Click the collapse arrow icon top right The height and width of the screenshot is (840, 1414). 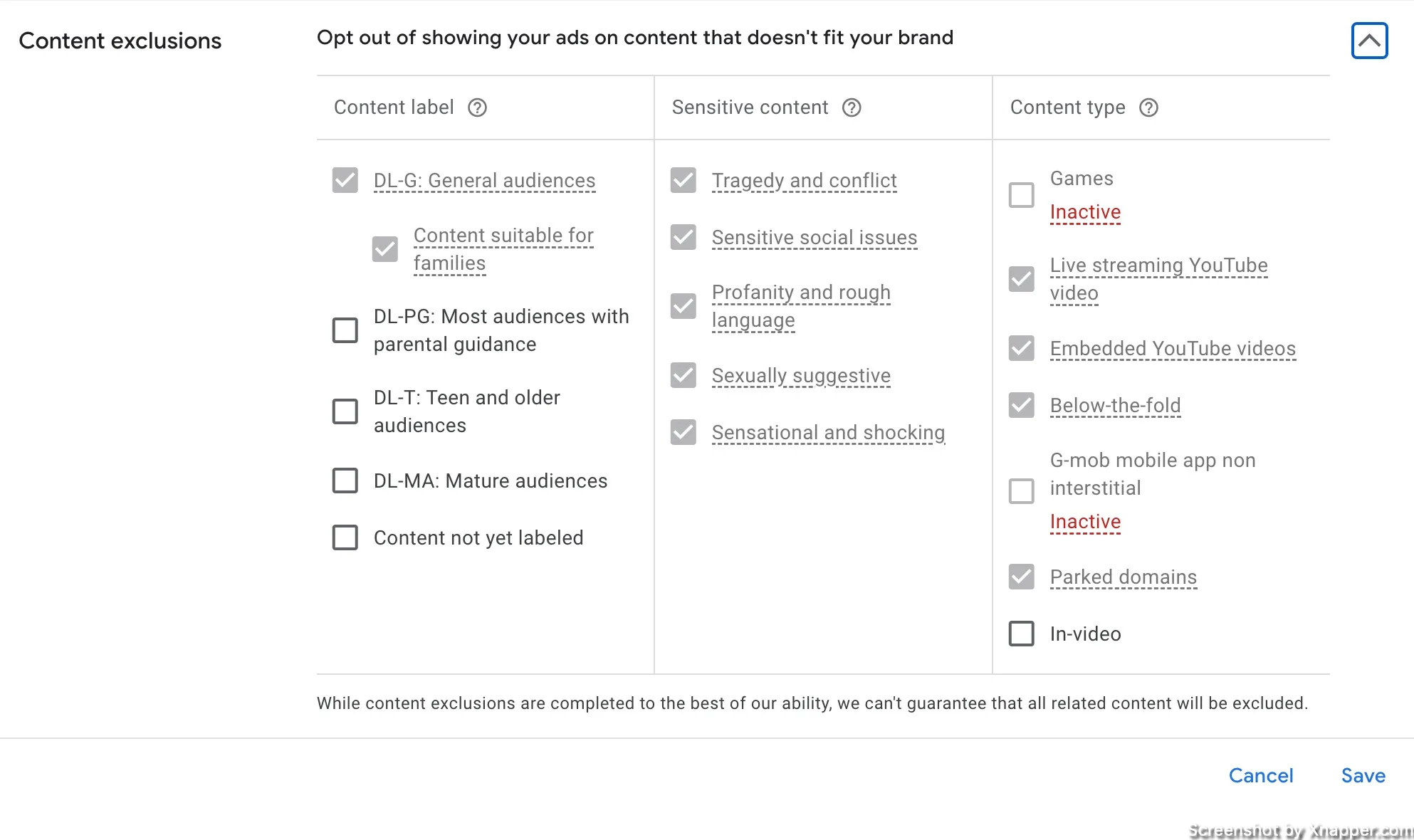pos(1369,40)
